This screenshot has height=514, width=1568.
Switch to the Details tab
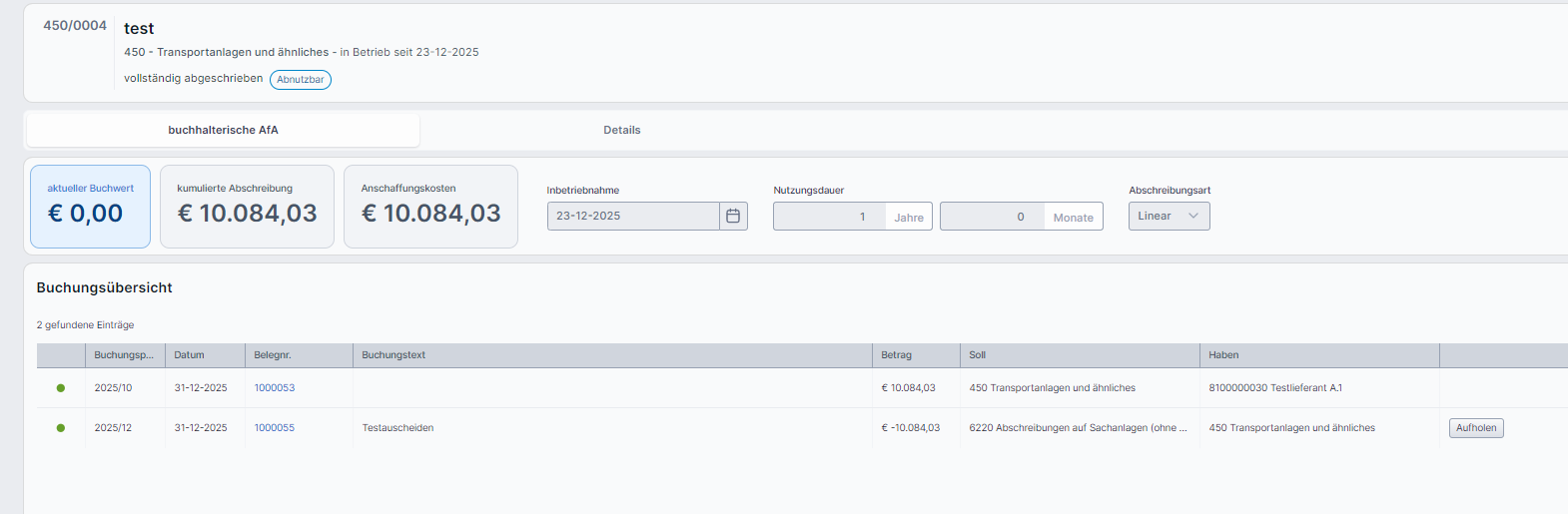(621, 130)
